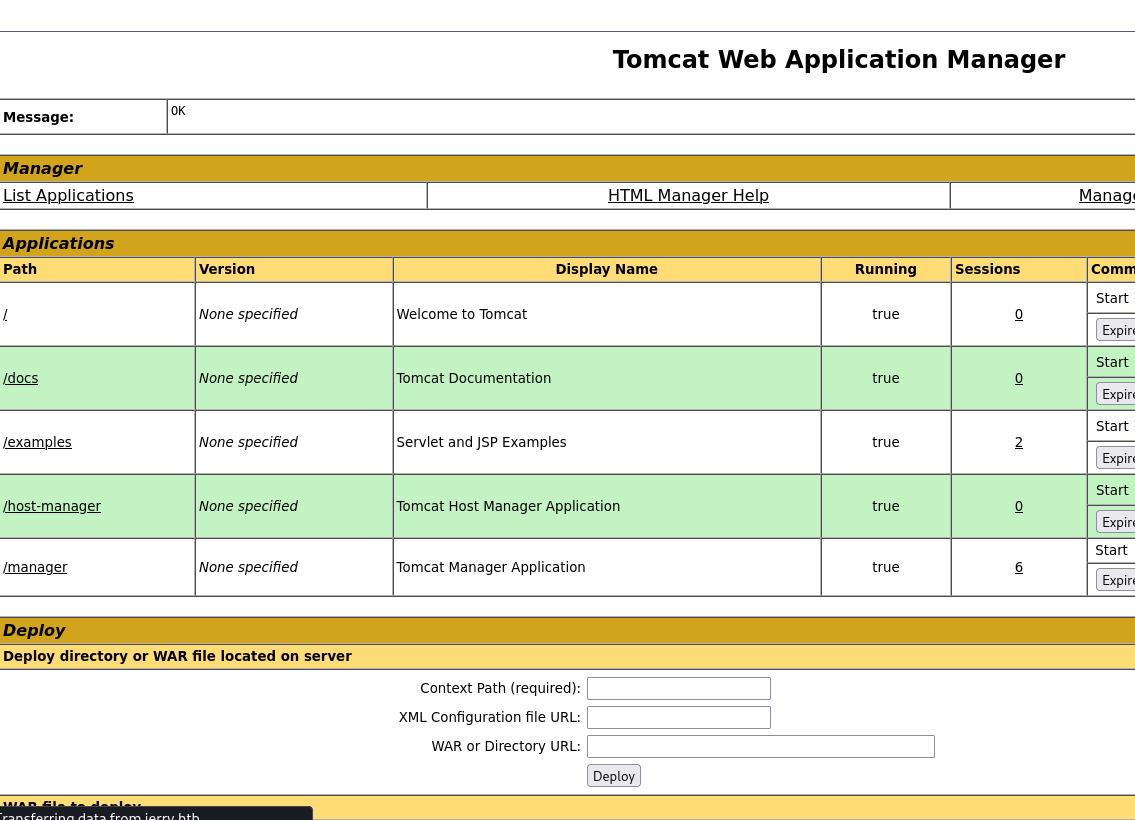Select "true" running value in /host-manager row
This screenshot has width=1135, height=820.
pyautogui.click(x=885, y=506)
